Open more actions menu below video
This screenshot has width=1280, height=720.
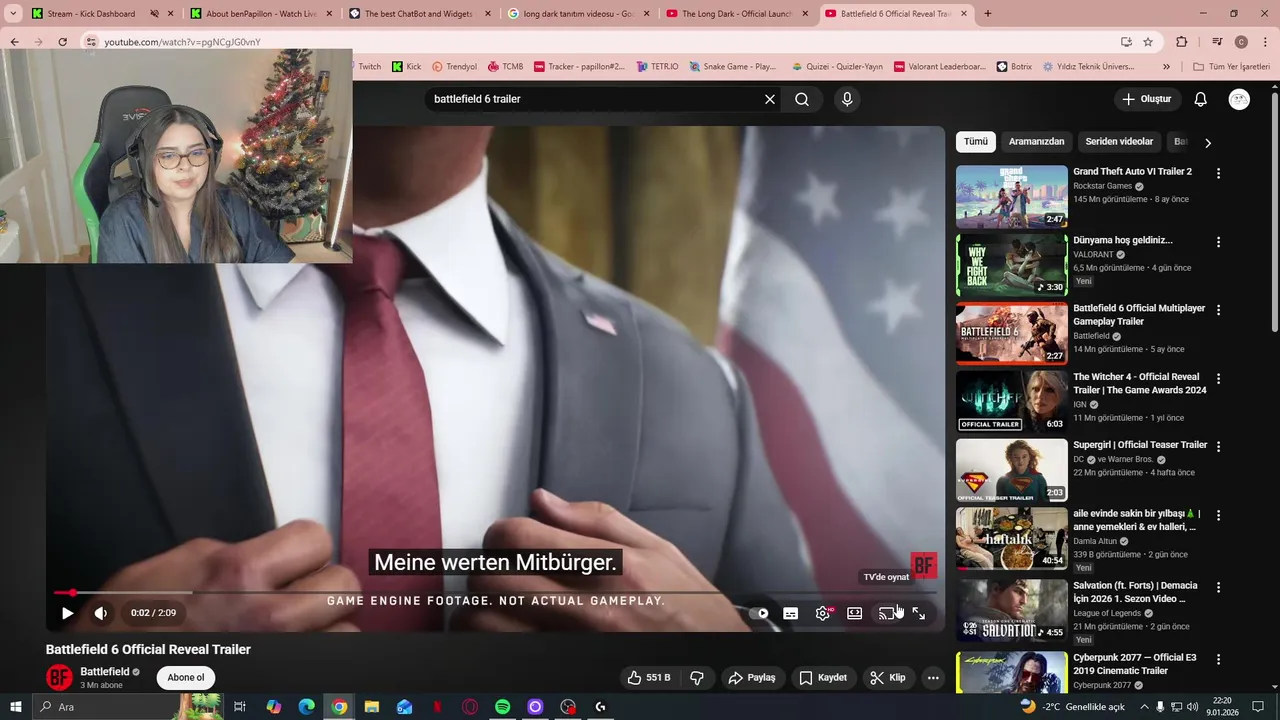tap(933, 678)
